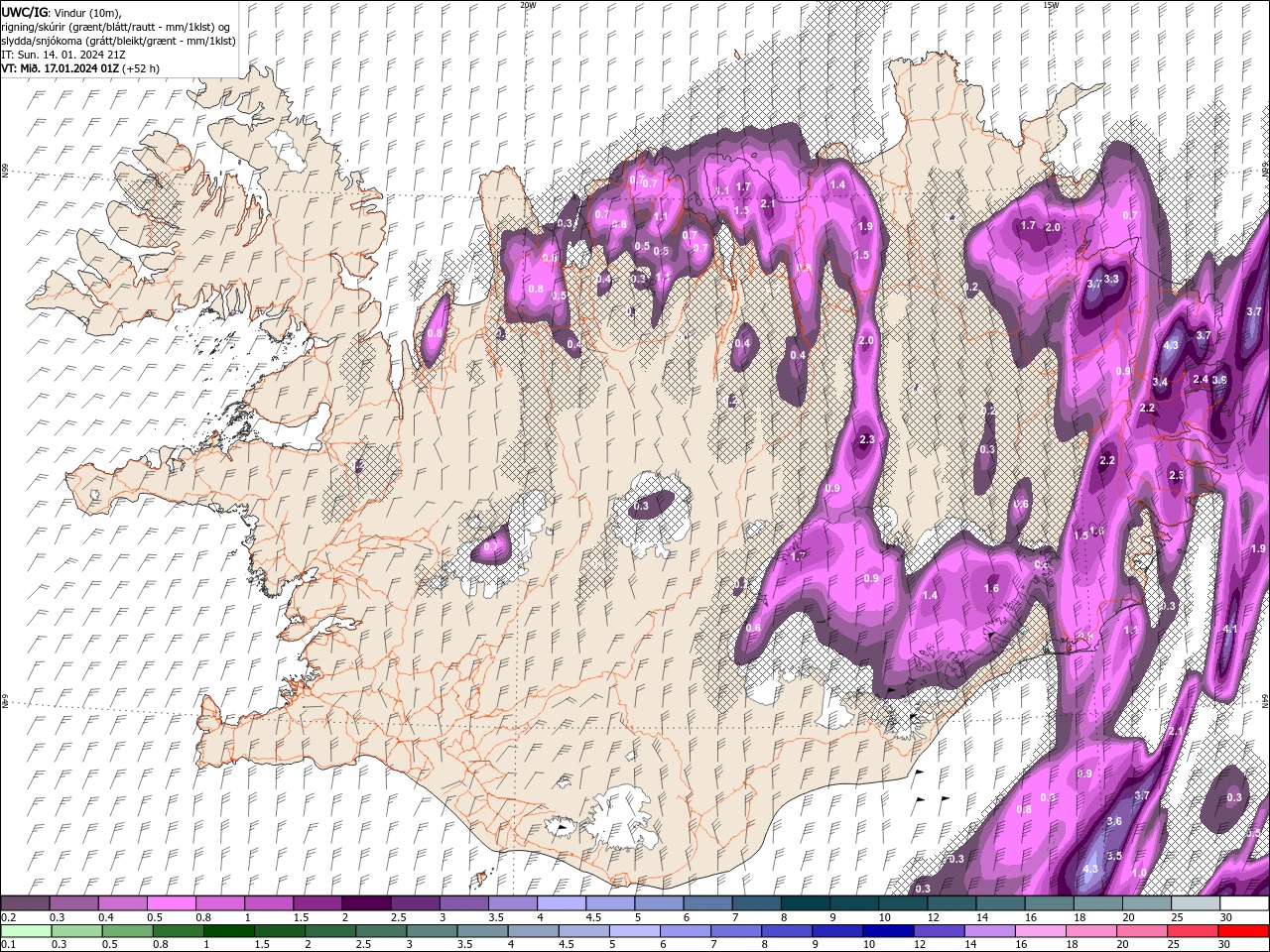Image resolution: width=1270 pixels, height=952 pixels.
Task: Click the upper legend swatch between 0.2 and 0.3
Action: tap(25, 903)
